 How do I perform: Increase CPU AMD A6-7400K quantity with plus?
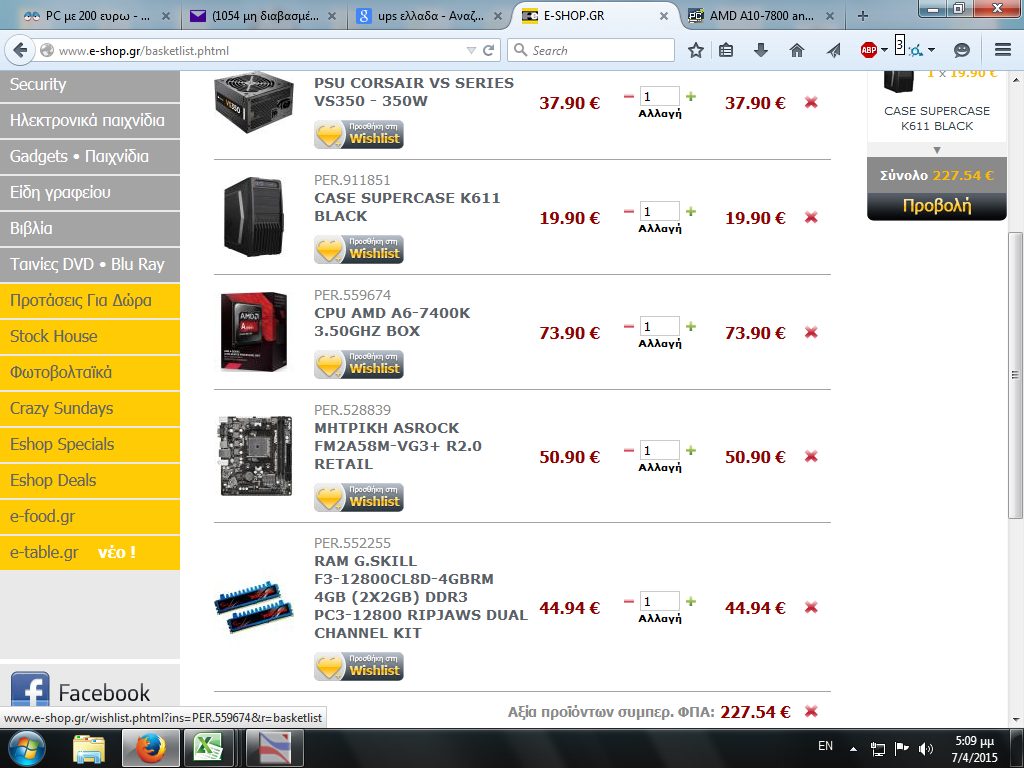click(x=691, y=327)
